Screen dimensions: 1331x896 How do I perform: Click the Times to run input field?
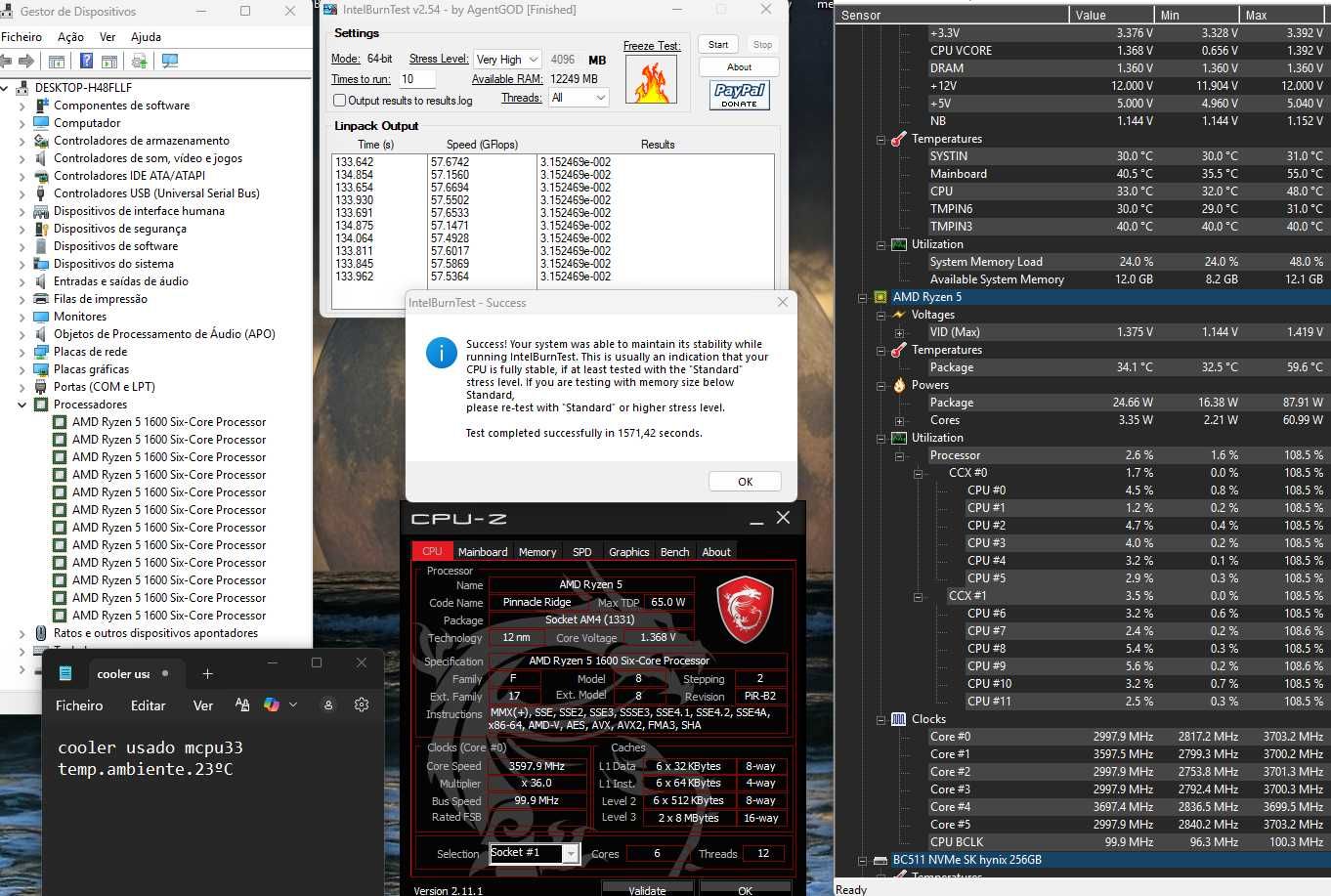417,79
